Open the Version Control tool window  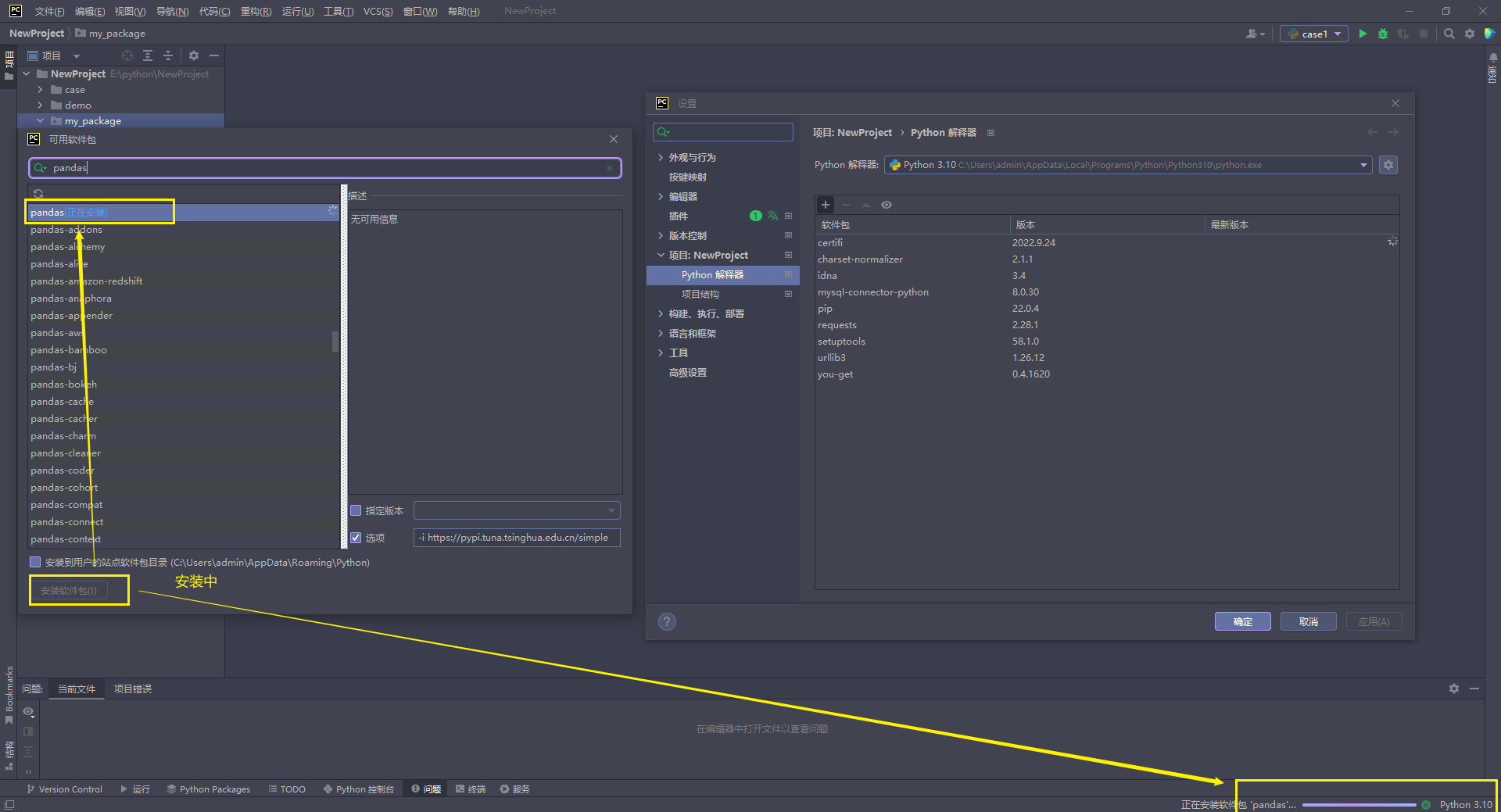click(64, 789)
